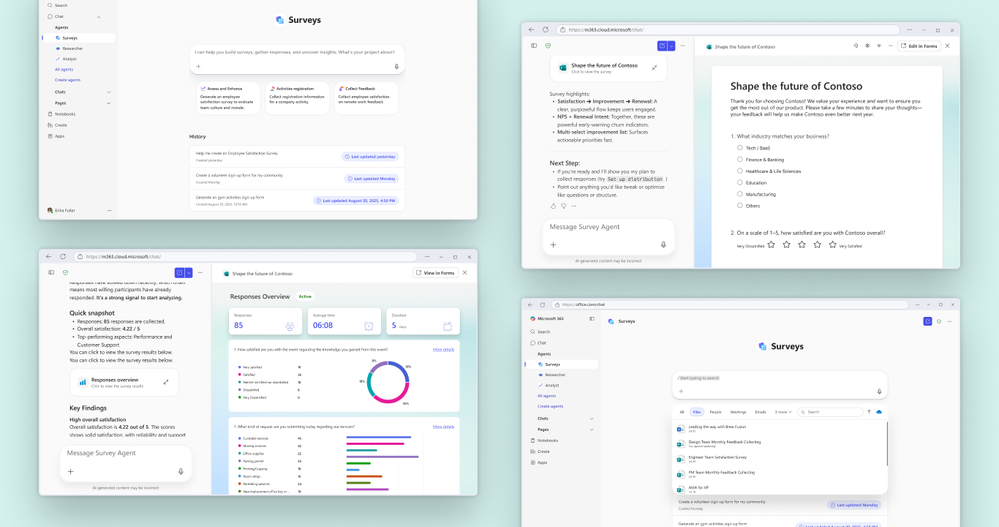Collapse the Shape the future of Contoso chat card
Screen dimensions: 999x527
pyautogui.click(x=654, y=68)
